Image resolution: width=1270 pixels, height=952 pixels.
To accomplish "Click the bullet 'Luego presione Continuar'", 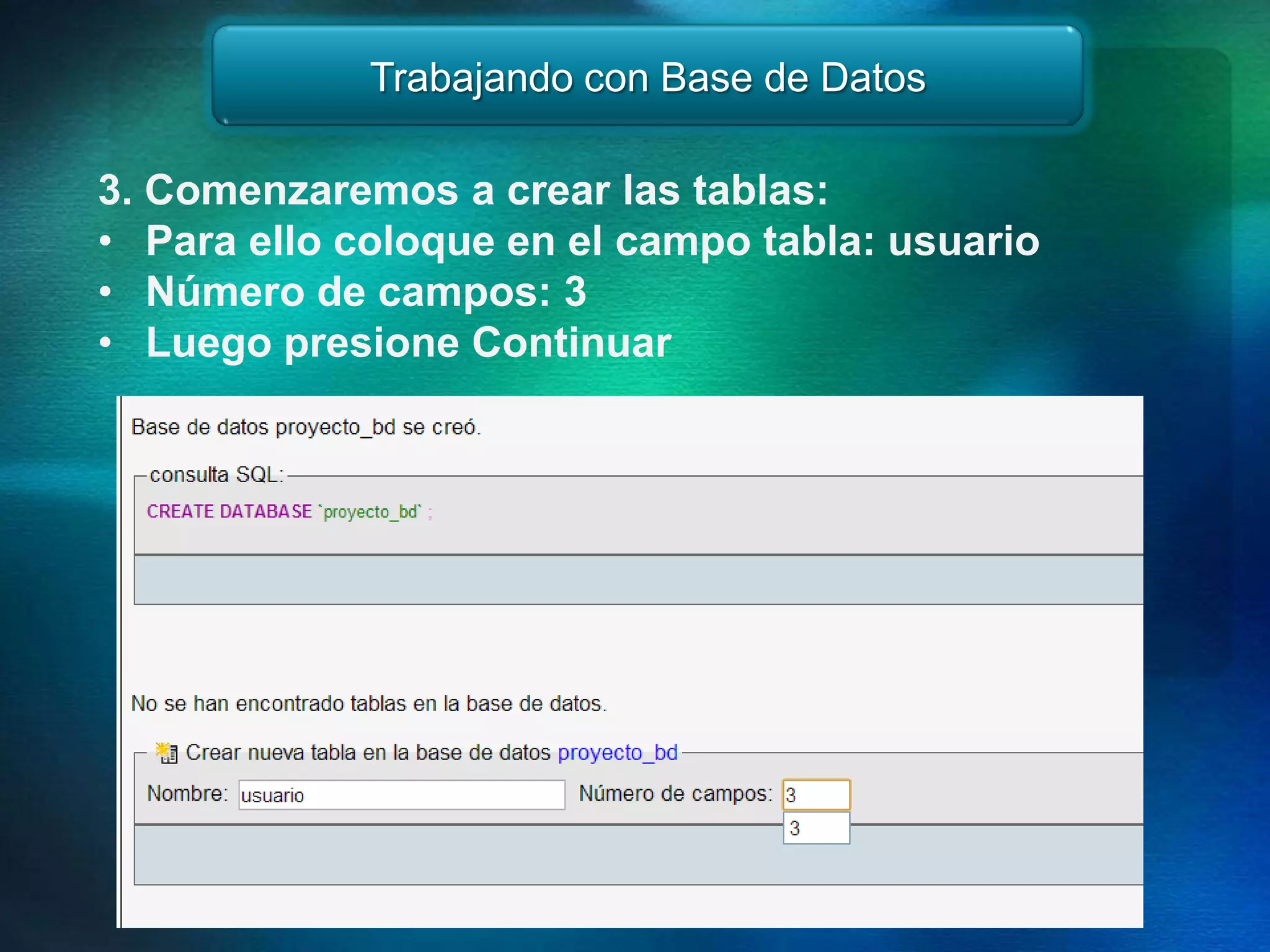I will click(409, 342).
